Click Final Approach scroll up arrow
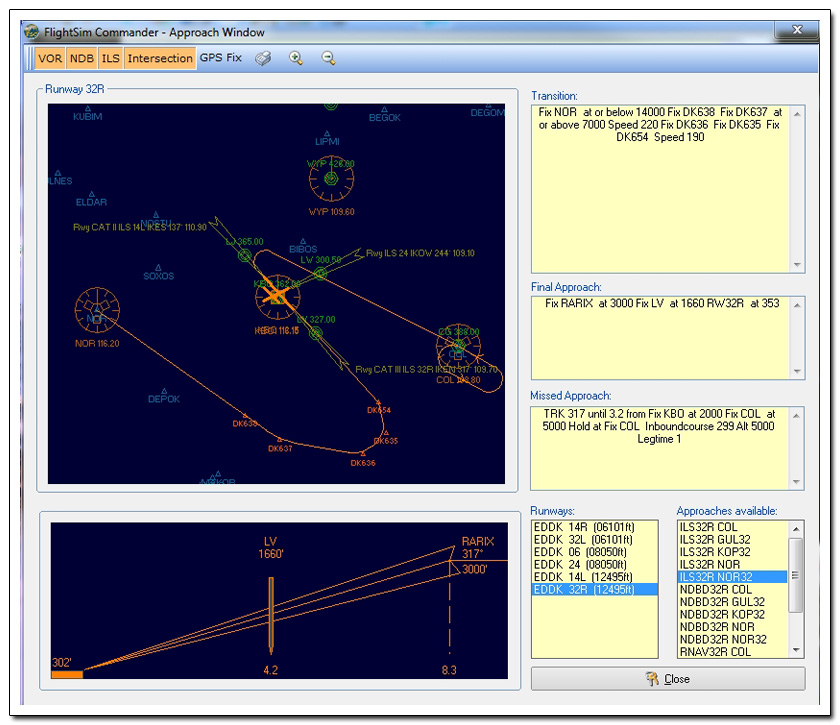This screenshot has width=840, height=725. (x=797, y=305)
